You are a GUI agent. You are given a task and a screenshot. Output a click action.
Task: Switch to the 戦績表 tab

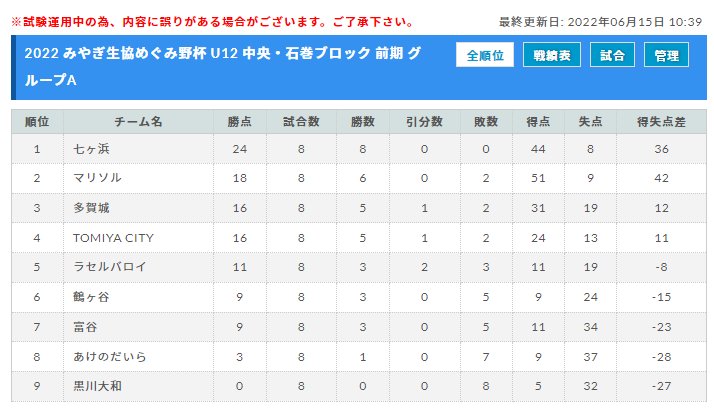point(552,55)
